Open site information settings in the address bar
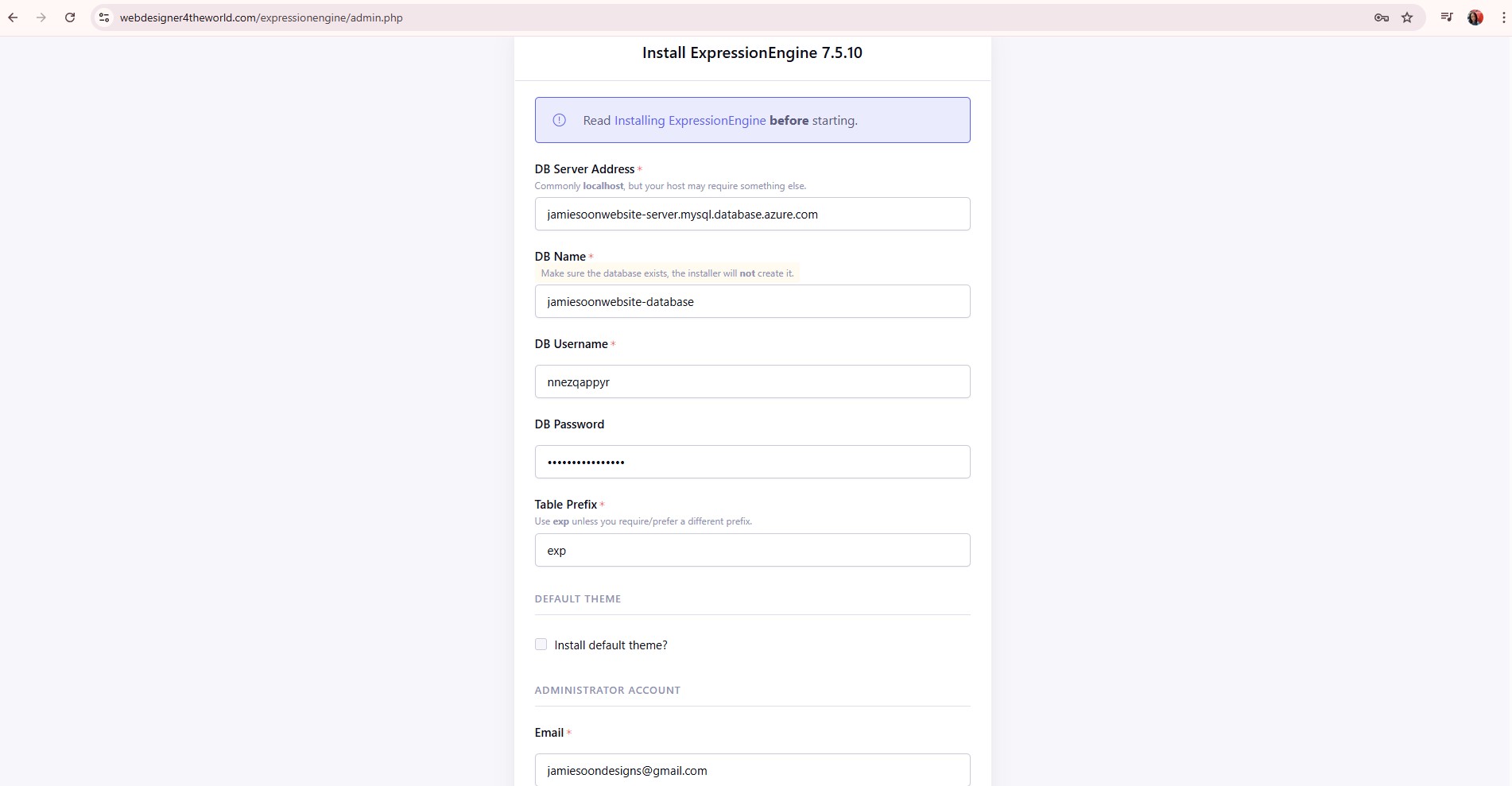The image size is (1512, 786). pos(103,17)
